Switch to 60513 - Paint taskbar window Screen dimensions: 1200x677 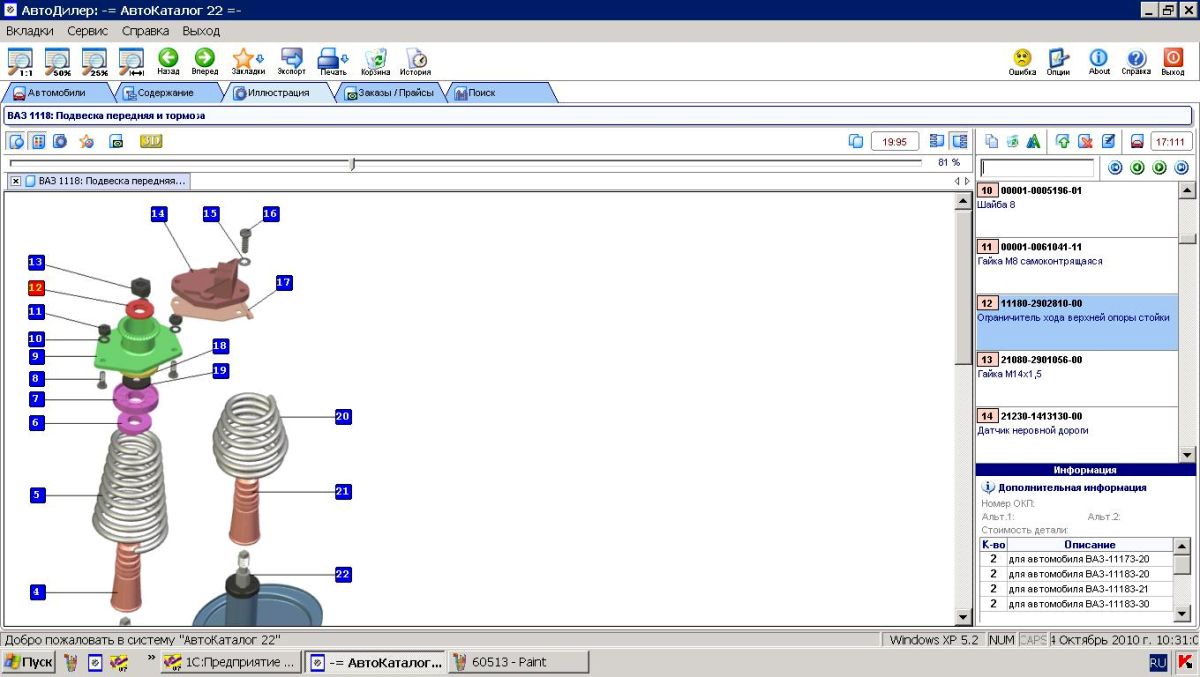pyautogui.click(x=518, y=662)
